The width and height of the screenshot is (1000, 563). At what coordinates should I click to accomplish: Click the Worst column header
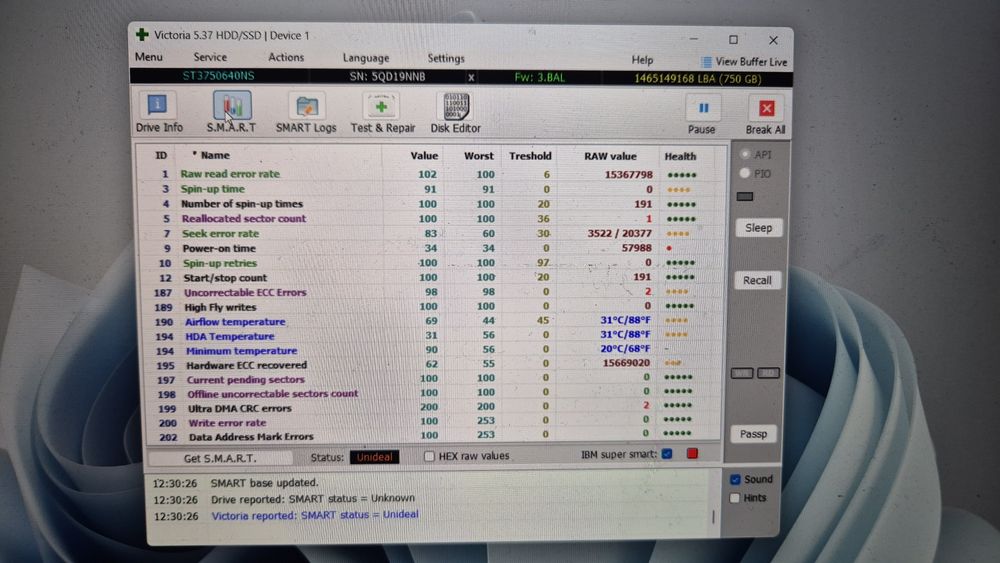pos(479,156)
